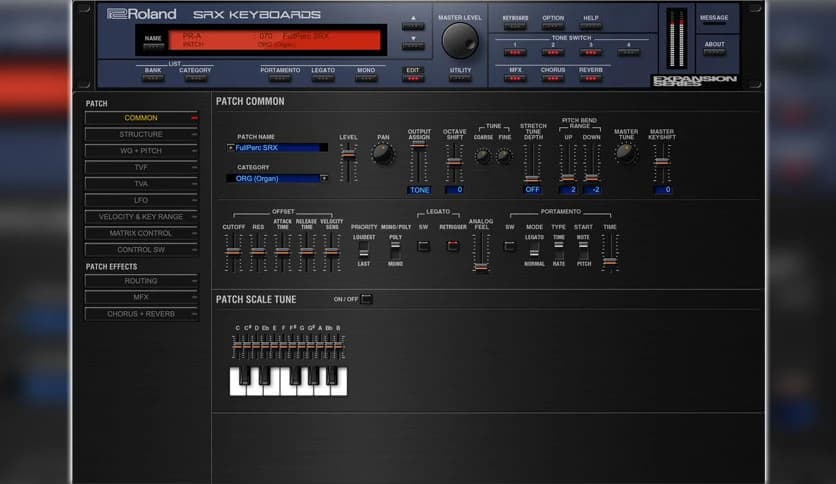Toggle Tone Switch 1
This screenshot has height=484, width=836.
(x=515, y=52)
